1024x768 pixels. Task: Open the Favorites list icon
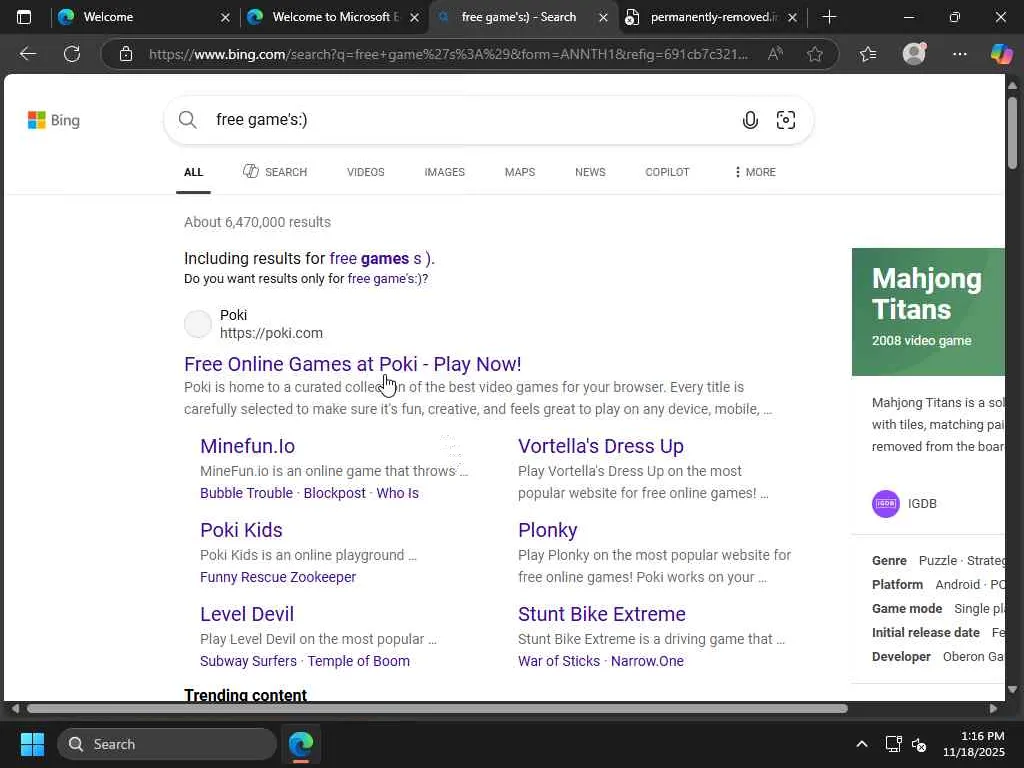pos(868,54)
